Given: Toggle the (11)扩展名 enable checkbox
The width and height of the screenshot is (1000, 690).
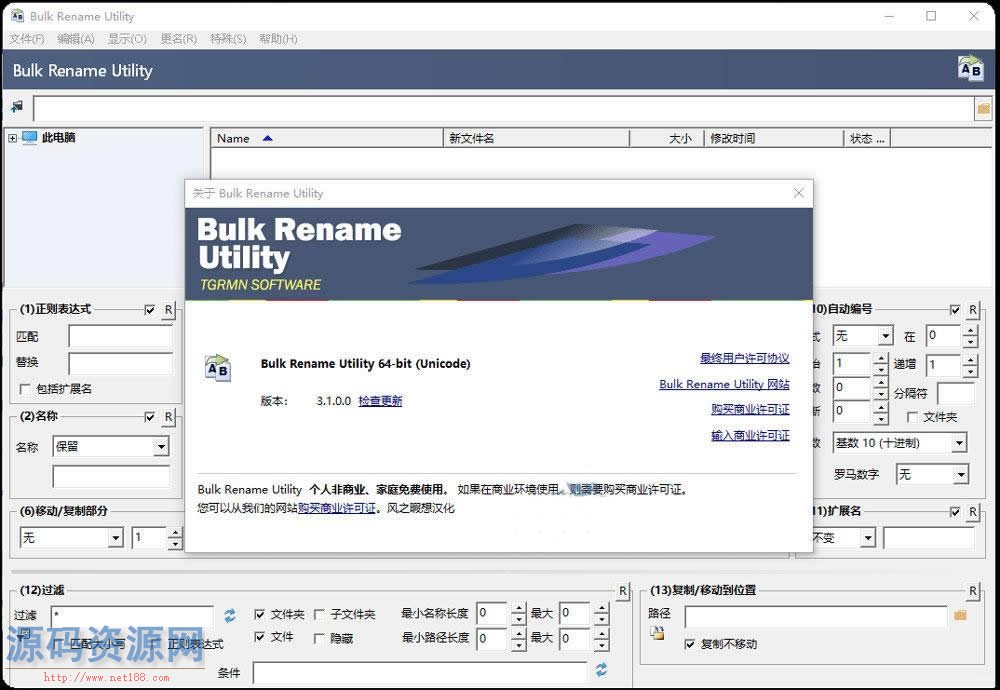Looking at the screenshot, I should (955, 512).
